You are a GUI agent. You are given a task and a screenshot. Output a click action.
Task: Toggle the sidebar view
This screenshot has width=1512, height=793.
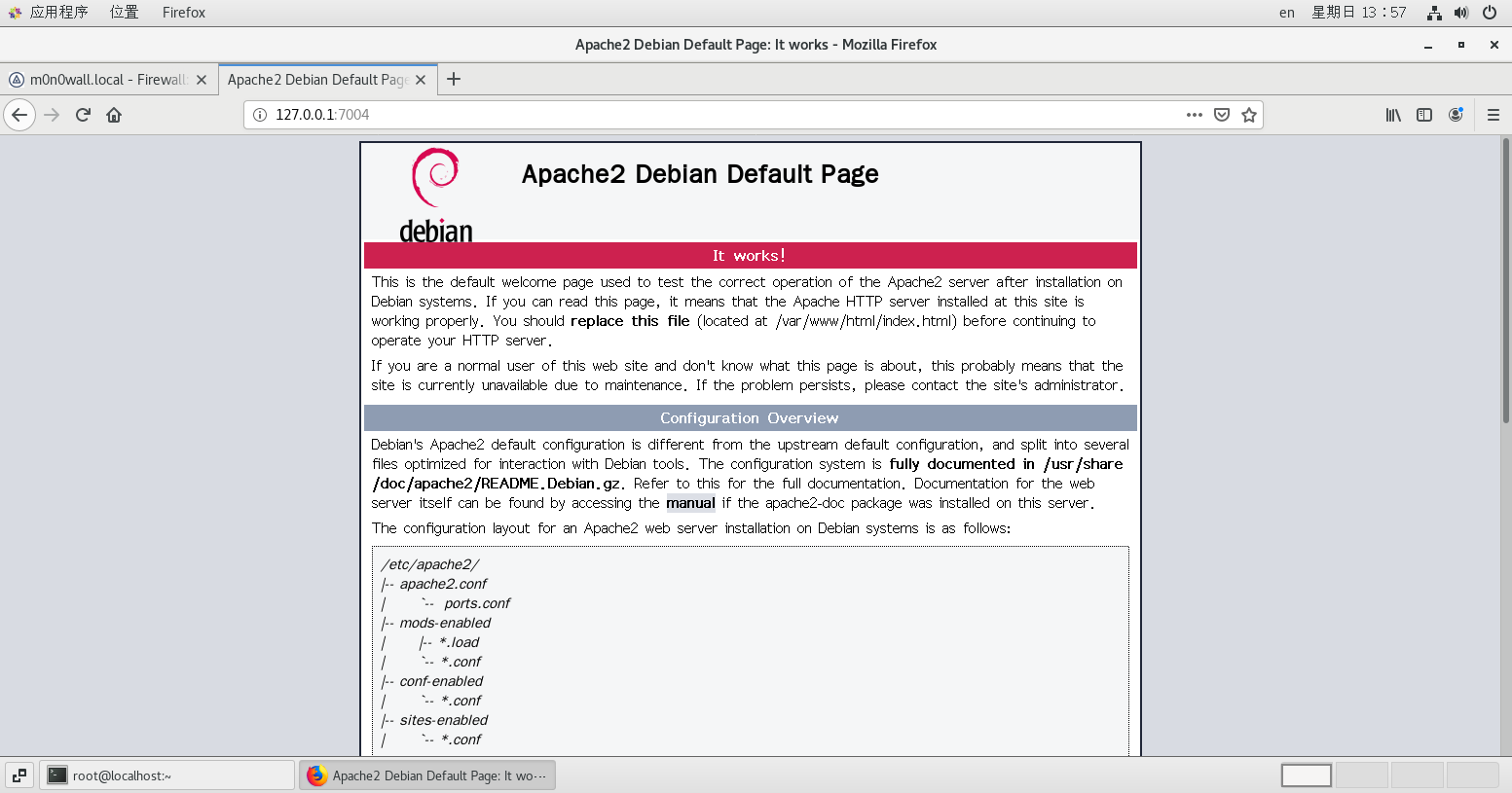pos(1424,115)
